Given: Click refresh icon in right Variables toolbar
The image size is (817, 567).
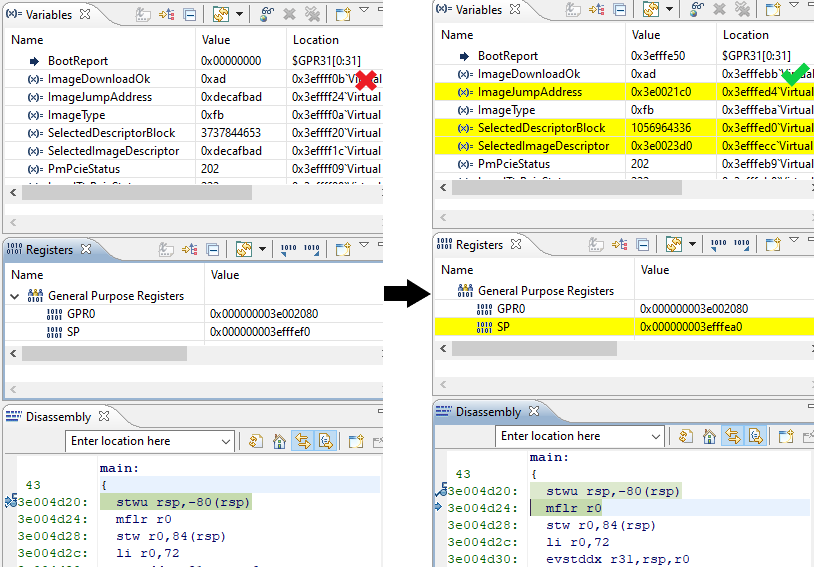Looking at the screenshot, I should pyautogui.click(x=651, y=9).
